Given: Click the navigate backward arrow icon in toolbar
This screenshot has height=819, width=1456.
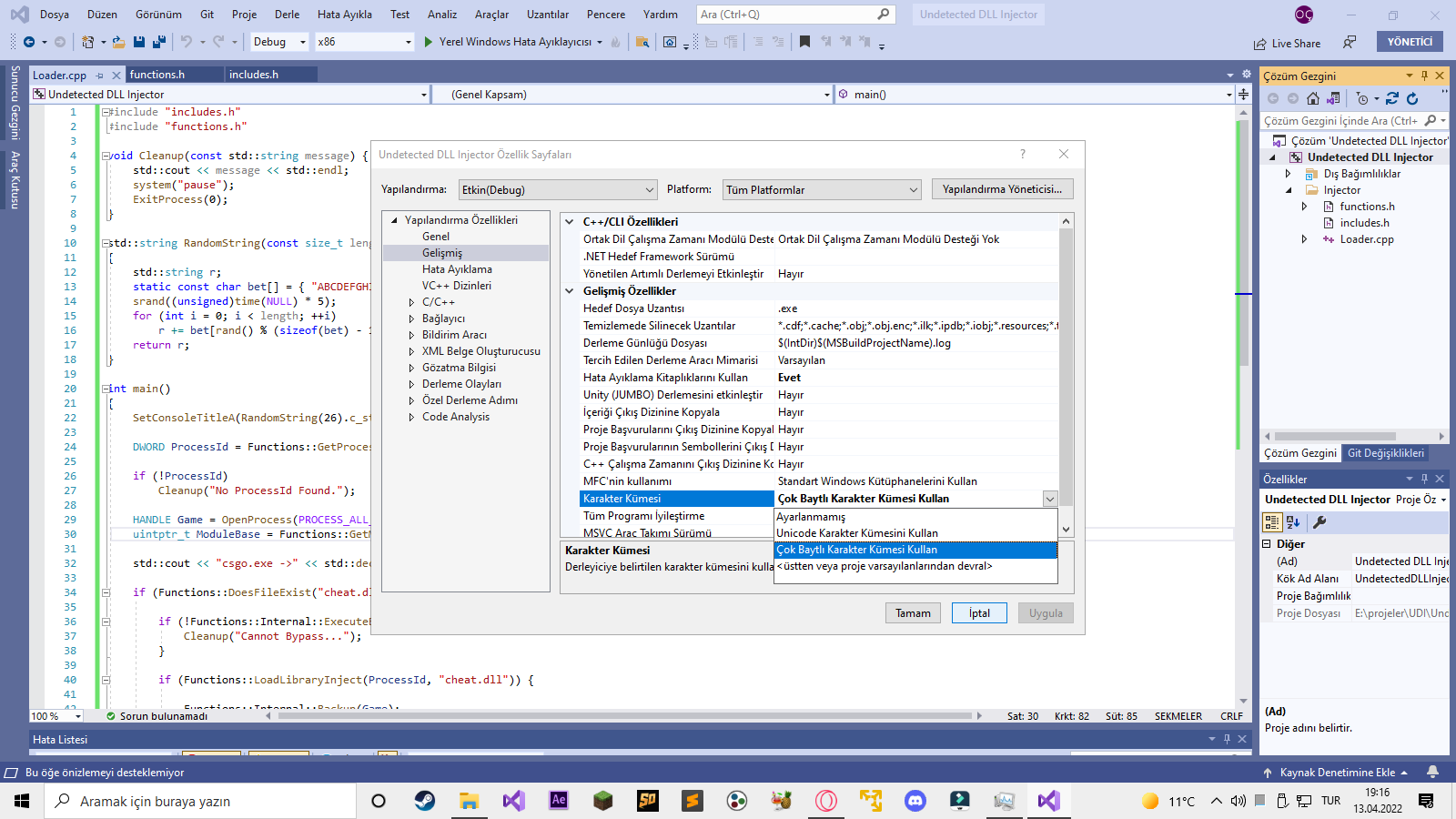Looking at the screenshot, I should pyautogui.click(x=29, y=42).
